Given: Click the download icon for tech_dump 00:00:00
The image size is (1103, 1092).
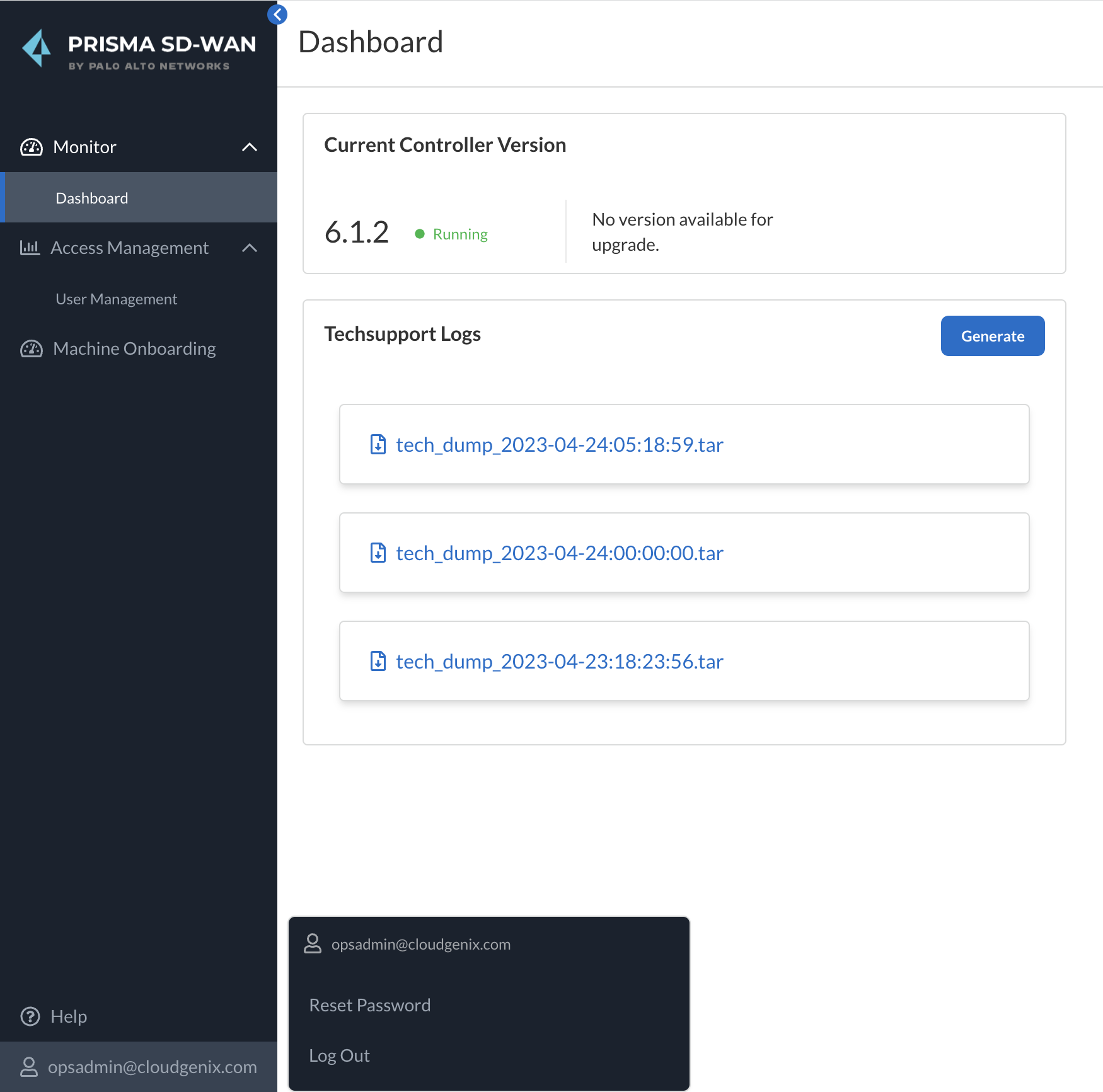Looking at the screenshot, I should click(x=378, y=553).
